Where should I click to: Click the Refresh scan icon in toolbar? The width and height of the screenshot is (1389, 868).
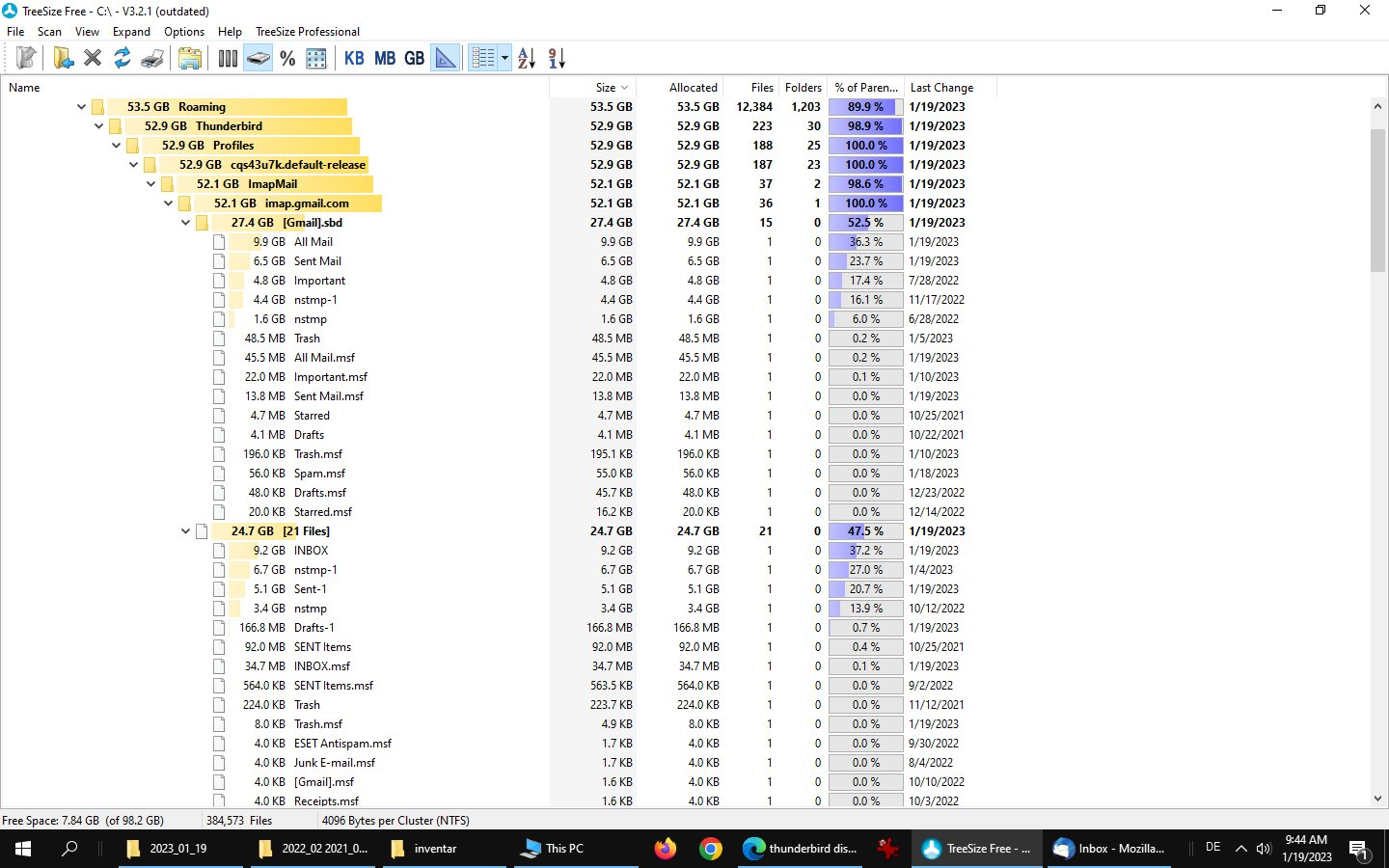click(123, 59)
